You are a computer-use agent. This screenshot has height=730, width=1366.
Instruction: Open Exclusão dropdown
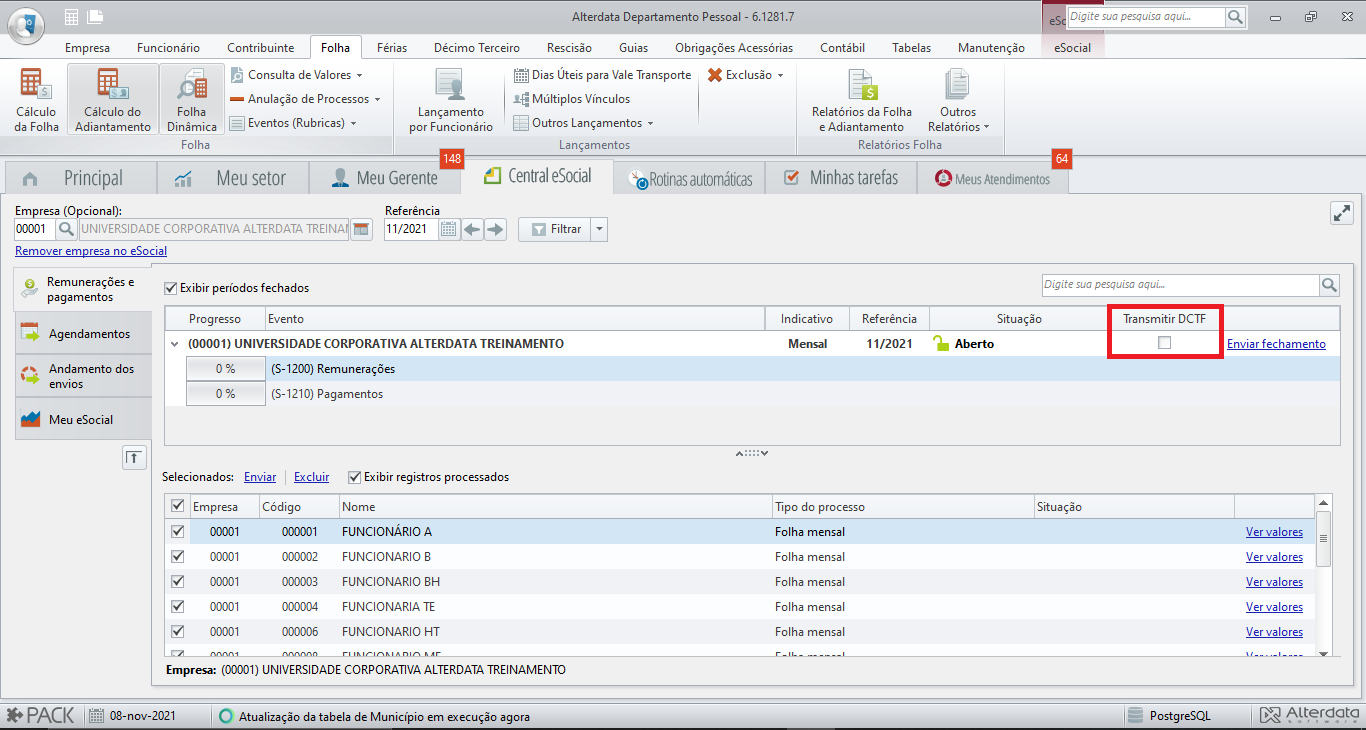pos(746,75)
